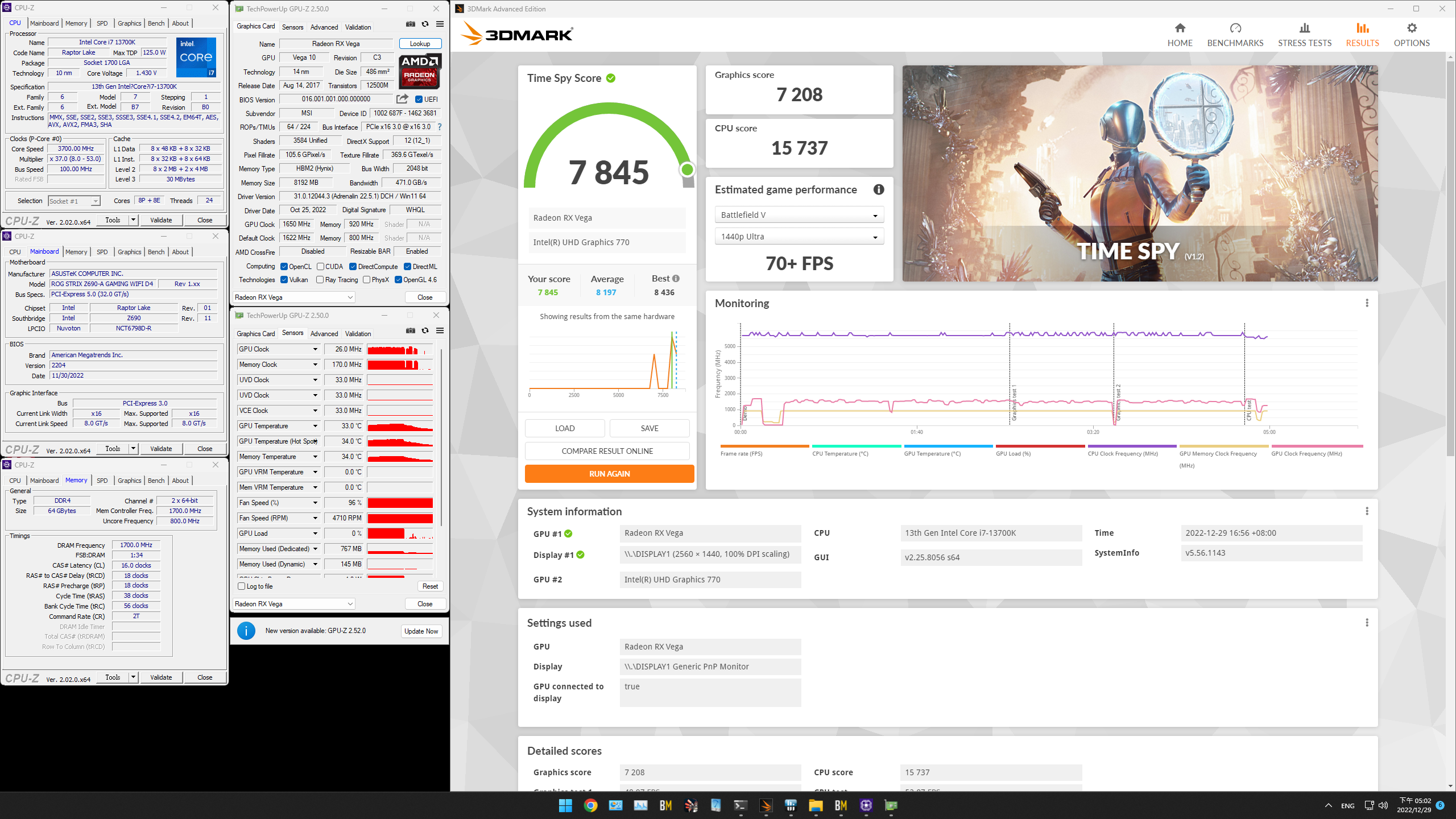Image resolution: width=1456 pixels, height=819 pixels.
Task: Enable Log to file in GPU-Z Sensors
Action: [241, 586]
